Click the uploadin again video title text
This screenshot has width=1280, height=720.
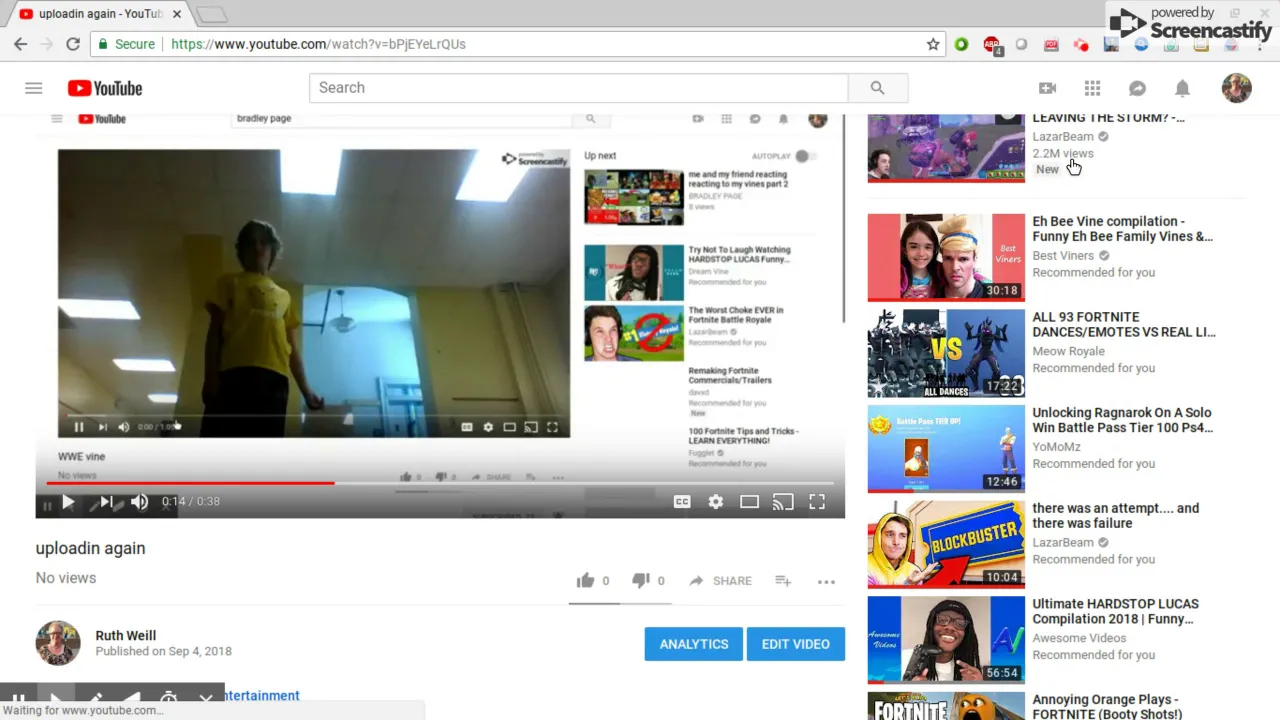click(x=90, y=548)
